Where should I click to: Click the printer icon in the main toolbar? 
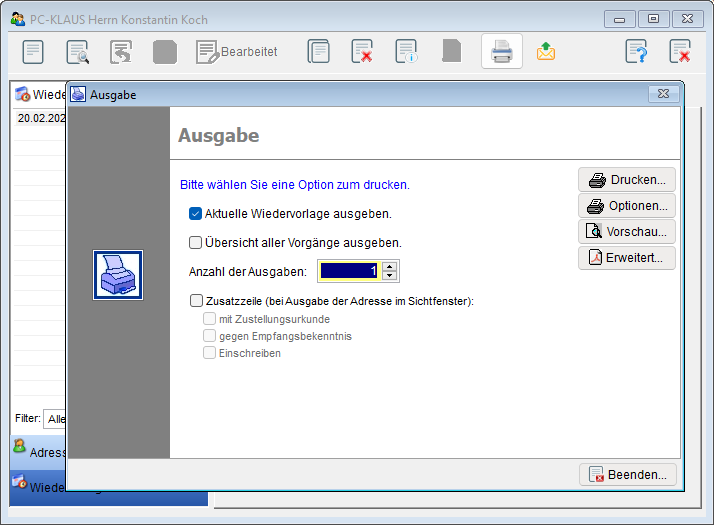tap(501, 51)
